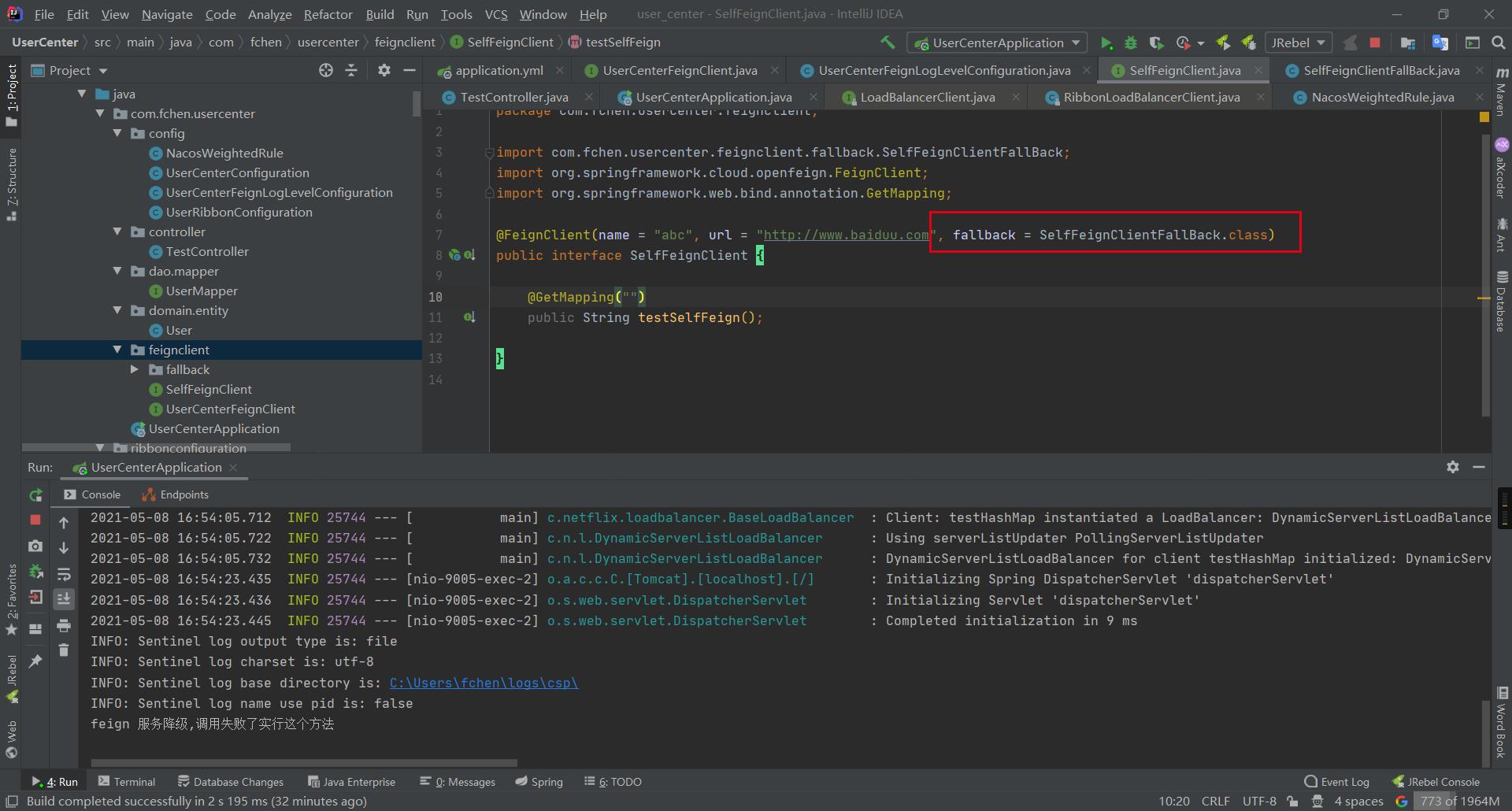
Task: Toggle the Structure tool window
Action: pyautogui.click(x=11, y=184)
